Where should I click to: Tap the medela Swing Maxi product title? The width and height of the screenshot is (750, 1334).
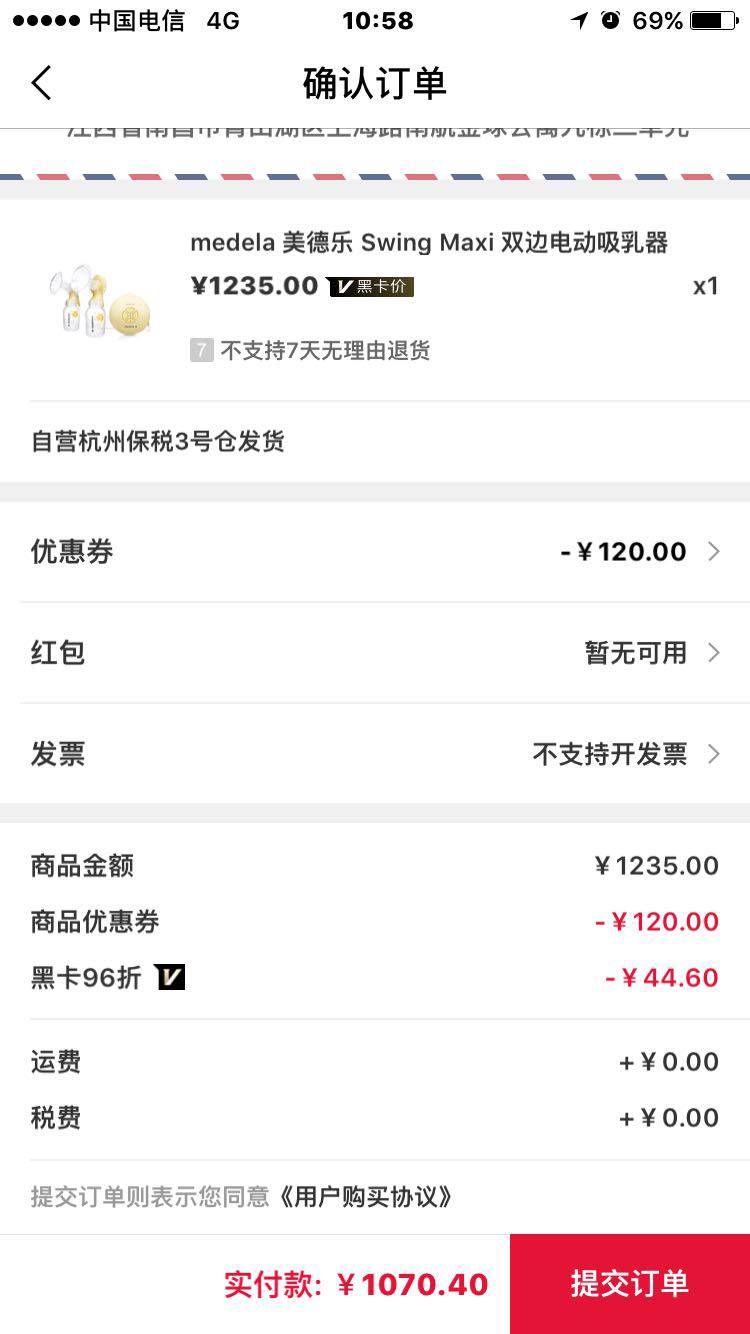429,242
